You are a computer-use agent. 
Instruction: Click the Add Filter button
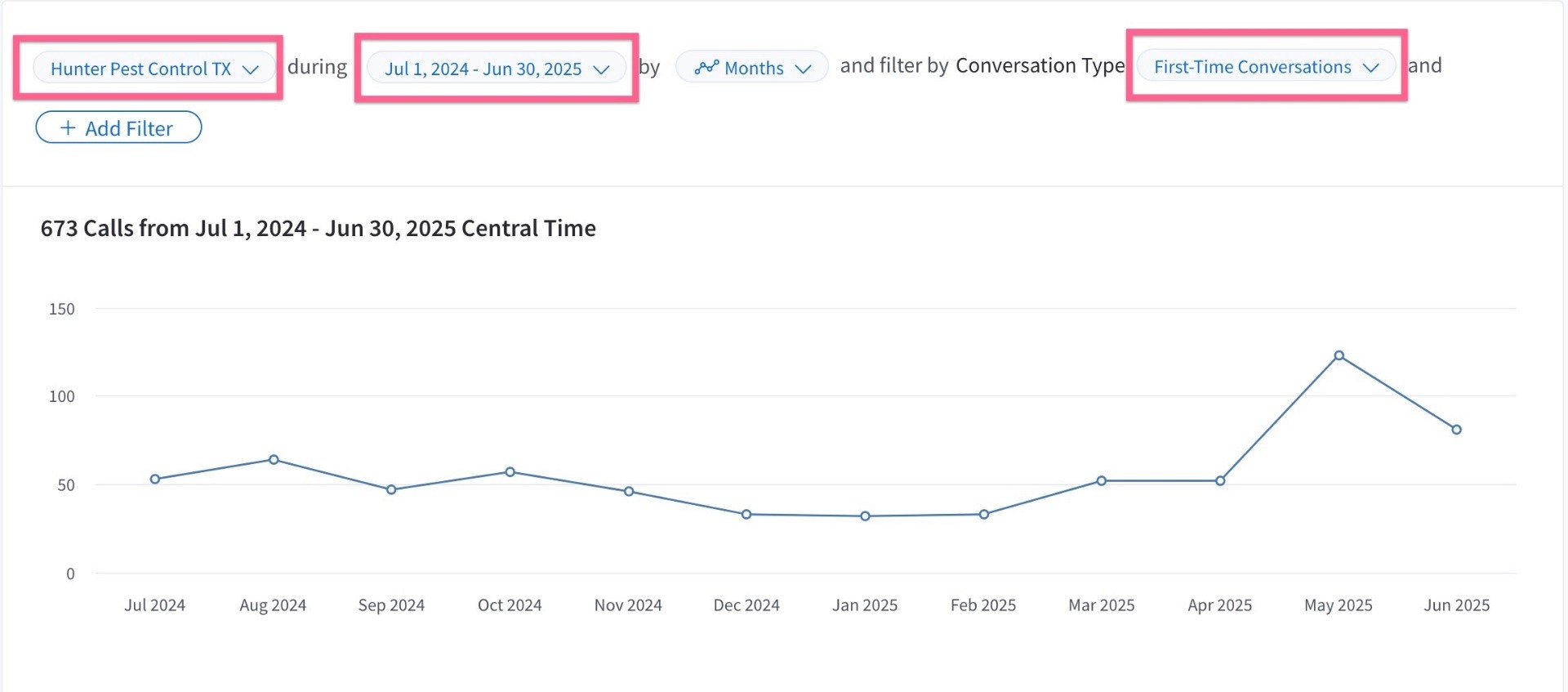118,127
